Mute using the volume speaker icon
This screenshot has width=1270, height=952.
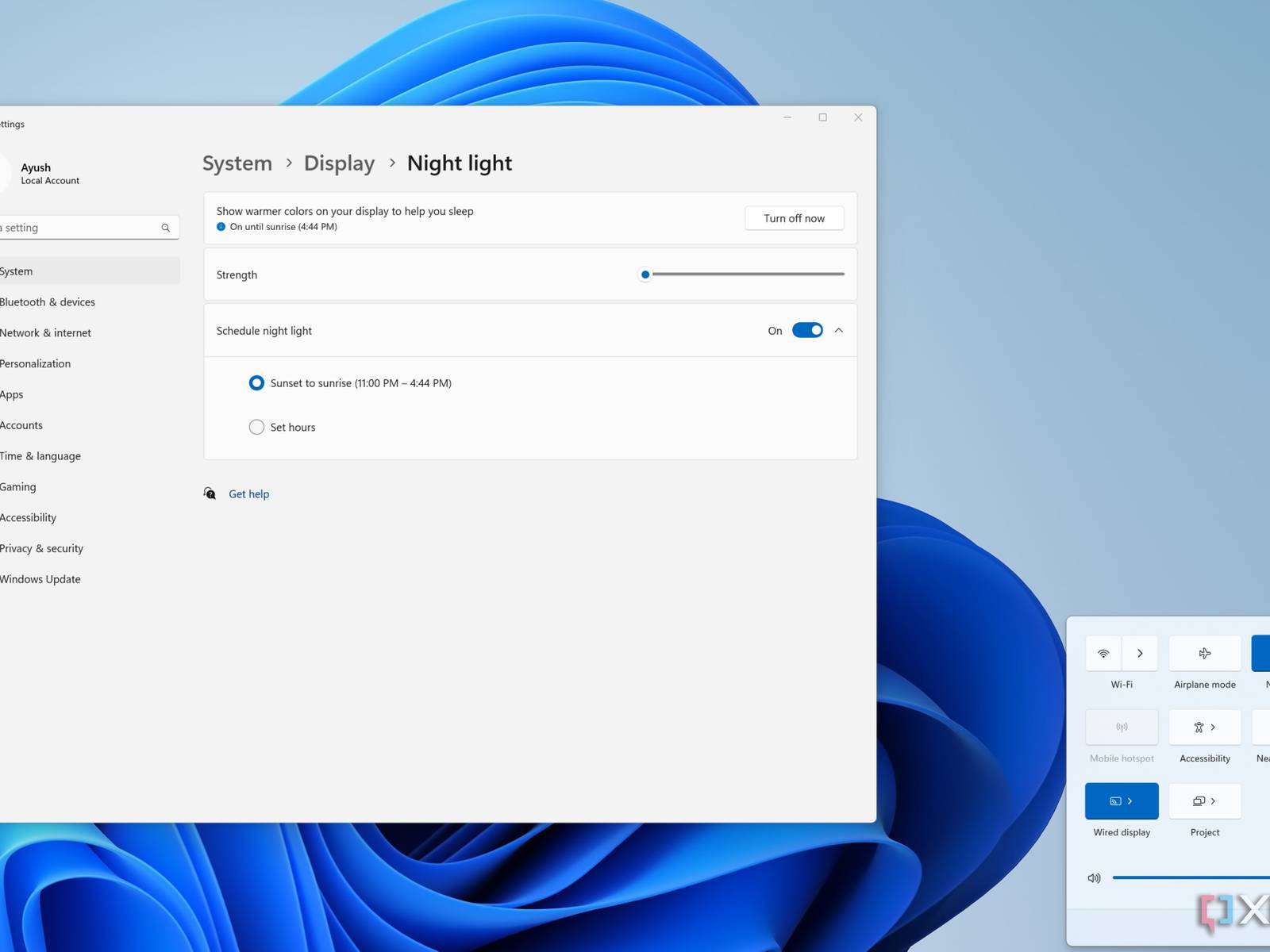click(1094, 878)
